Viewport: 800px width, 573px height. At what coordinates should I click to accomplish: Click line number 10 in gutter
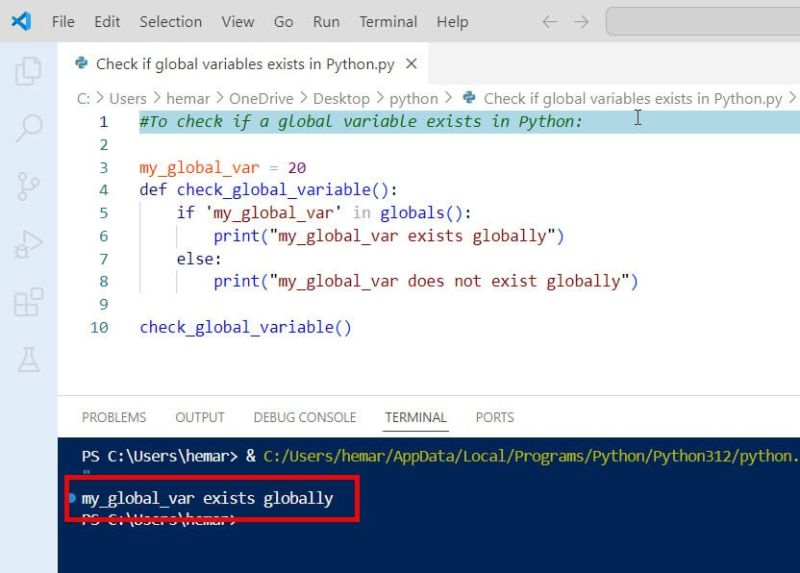pyautogui.click(x=99, y=328)
